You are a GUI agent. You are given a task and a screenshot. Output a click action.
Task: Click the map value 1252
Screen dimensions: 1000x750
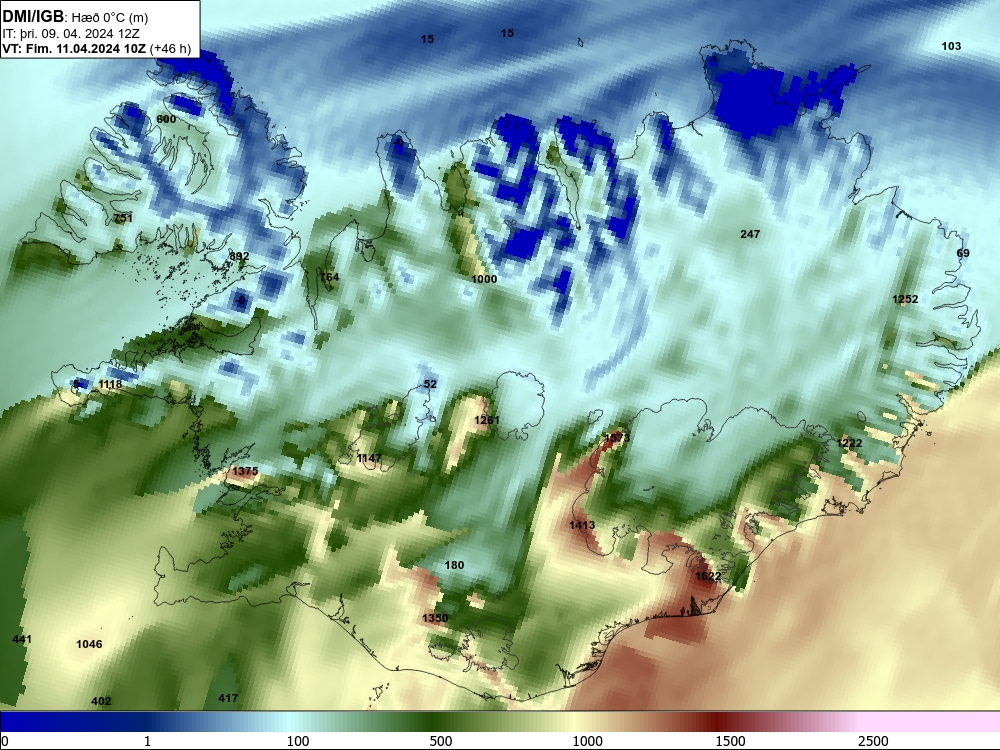click(905, 299)
